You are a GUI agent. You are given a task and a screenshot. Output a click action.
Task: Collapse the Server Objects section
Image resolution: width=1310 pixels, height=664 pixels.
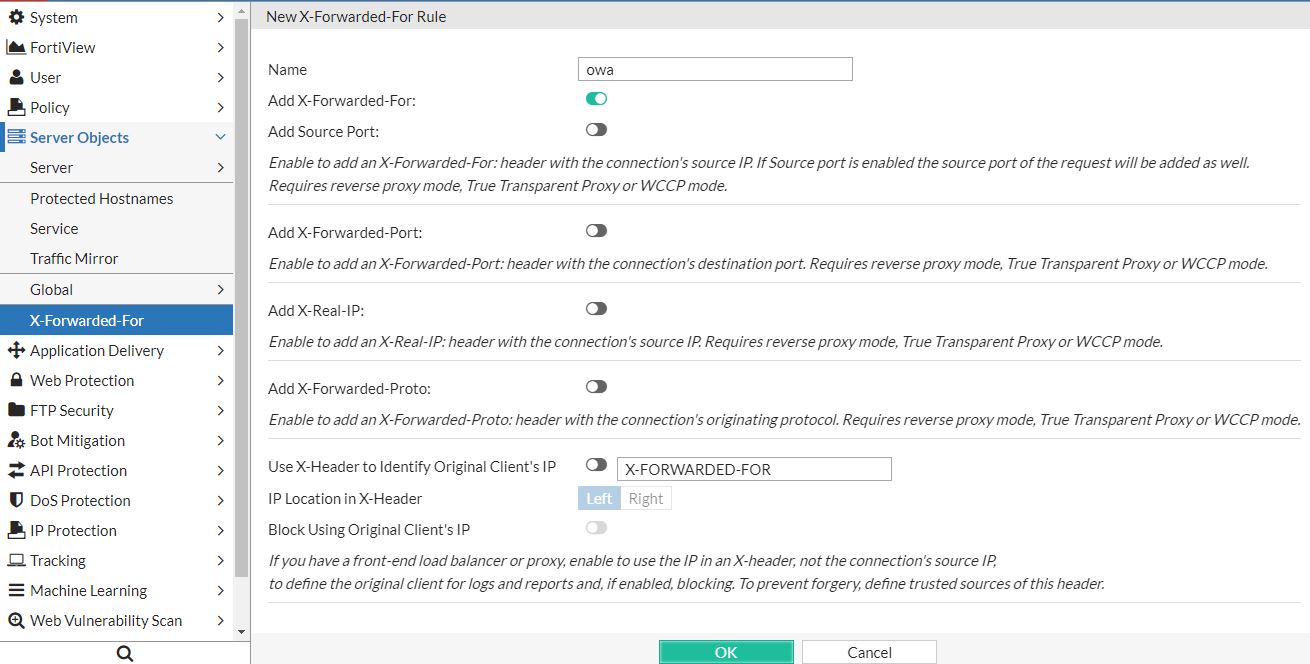pos(220,137)
